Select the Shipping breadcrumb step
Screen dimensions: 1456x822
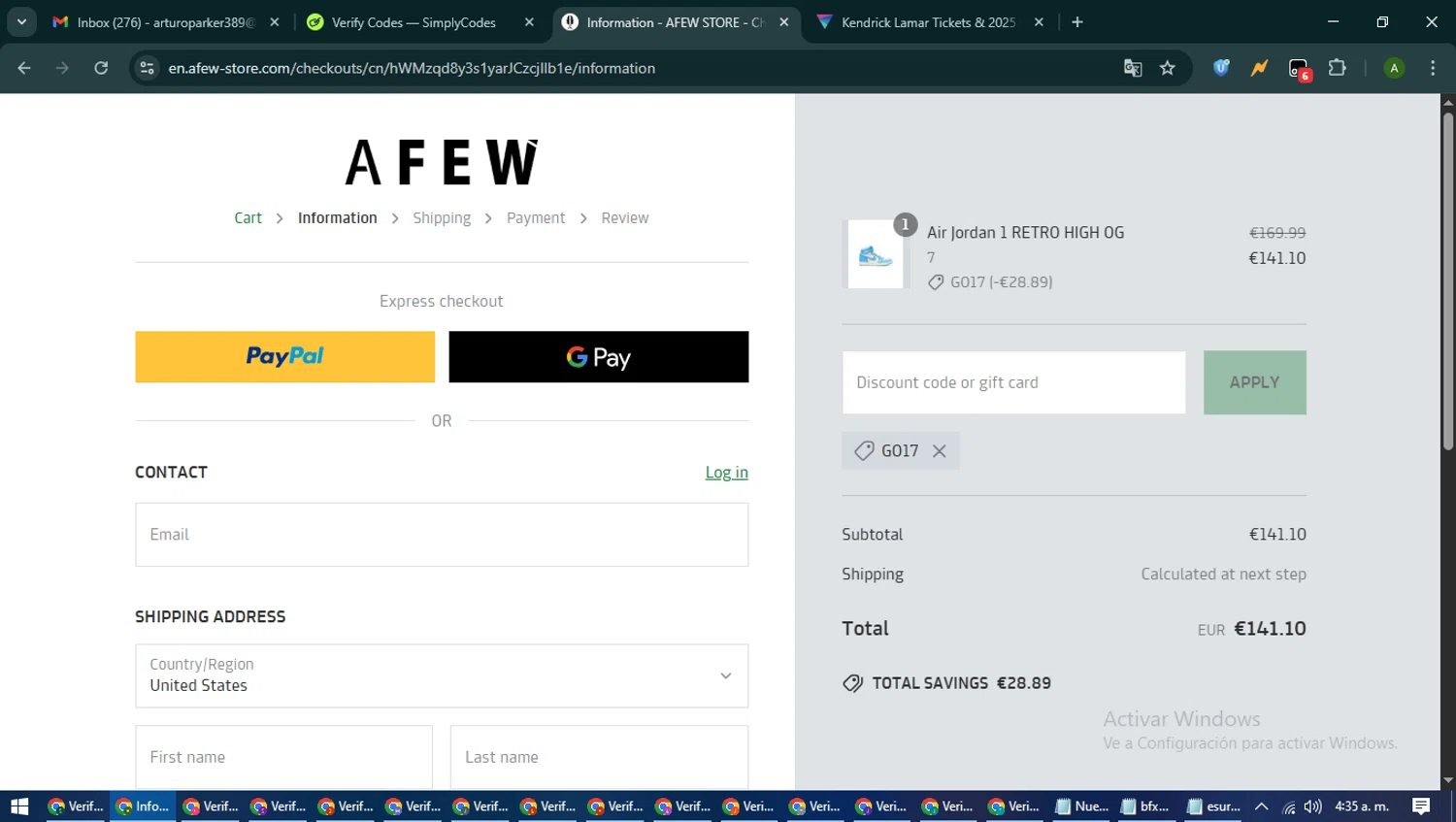click(442, 218)
